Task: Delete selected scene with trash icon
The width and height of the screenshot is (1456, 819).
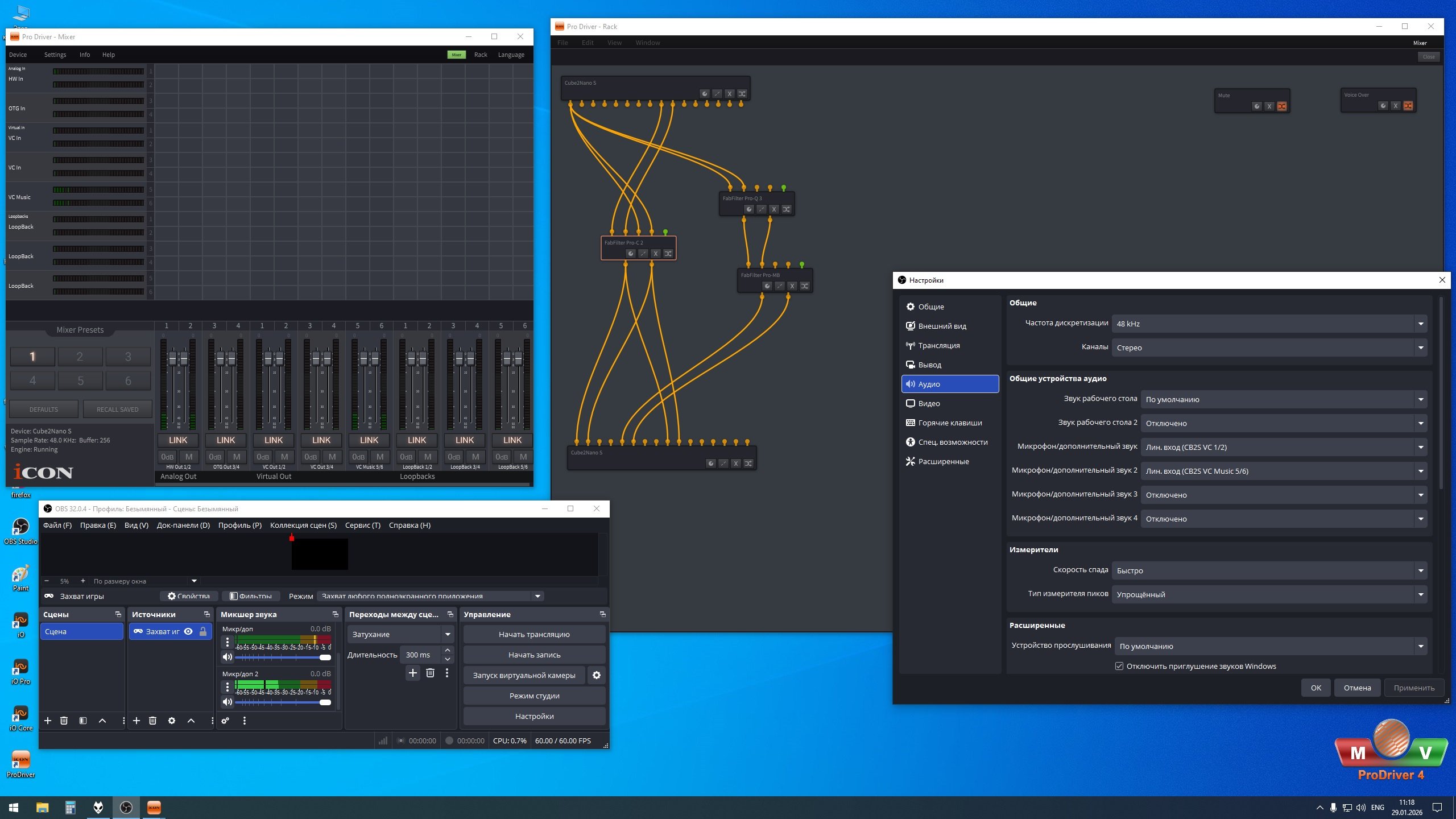Action: pyautogui.click(x=64, y=721)
